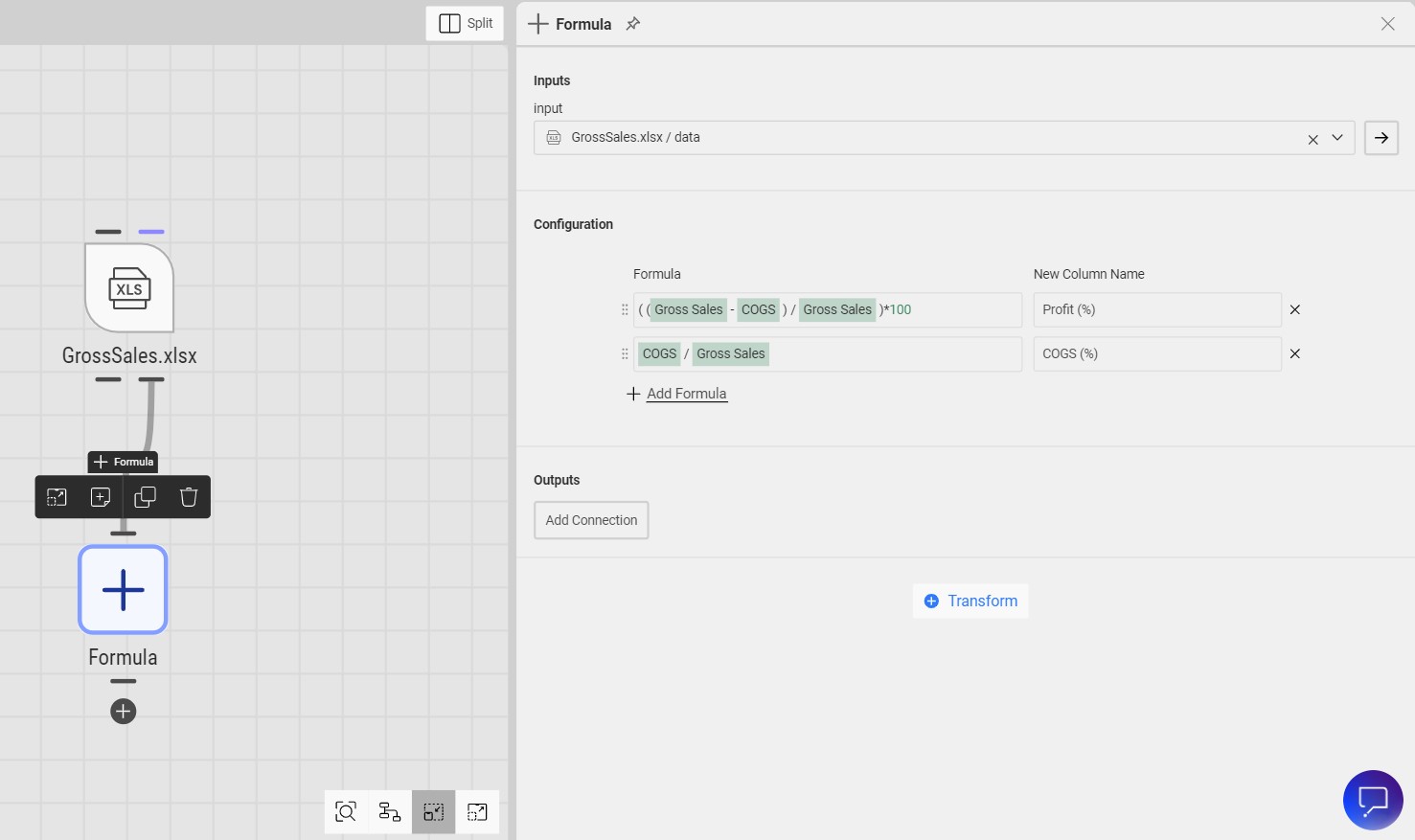
Task: Select the auto-layout flow icon in bottom toolbar
Action: pos(389,811)
